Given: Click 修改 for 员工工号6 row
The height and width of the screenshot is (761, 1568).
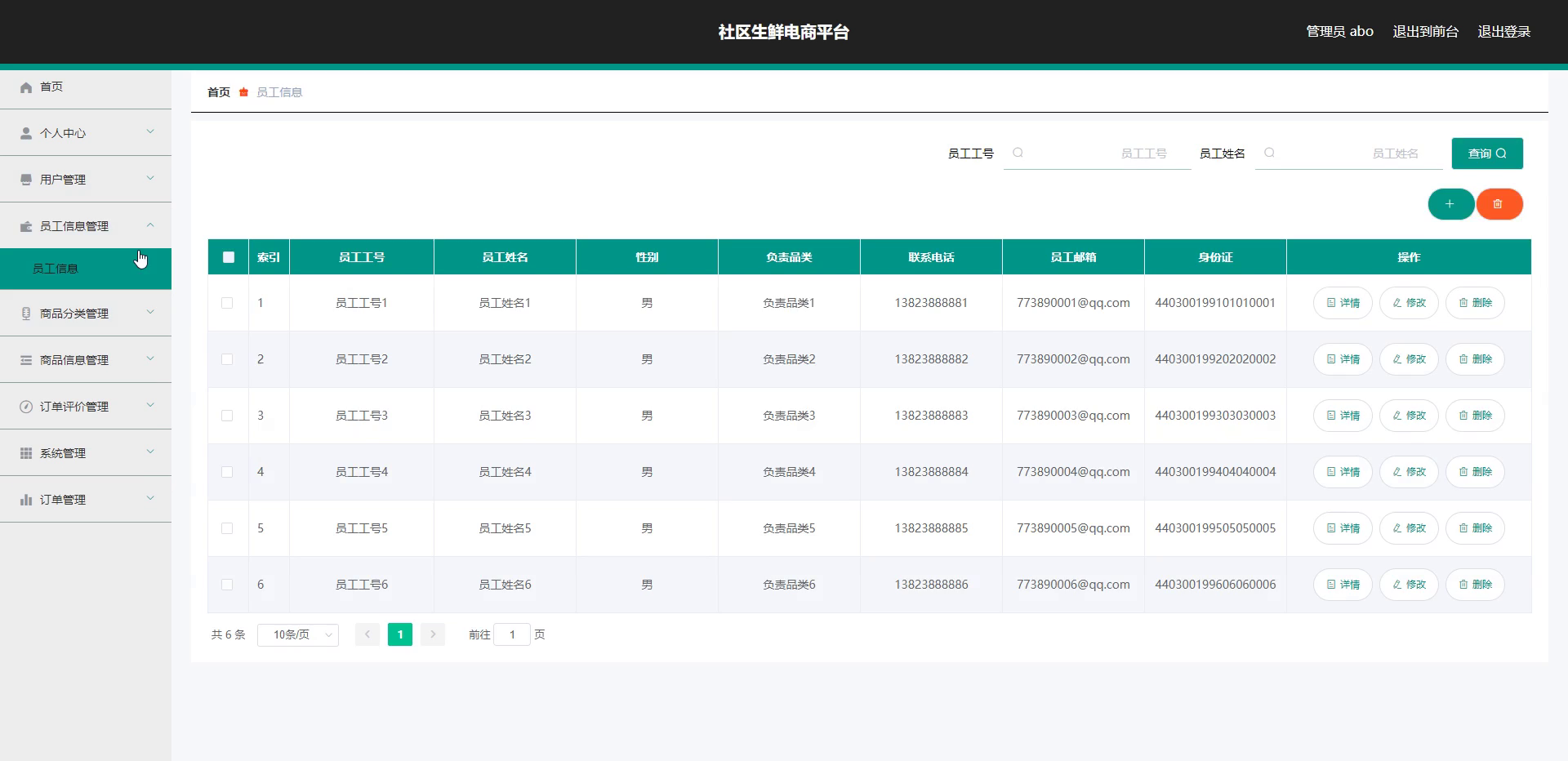Looking at the screenshot, I should coord(1409,585).
